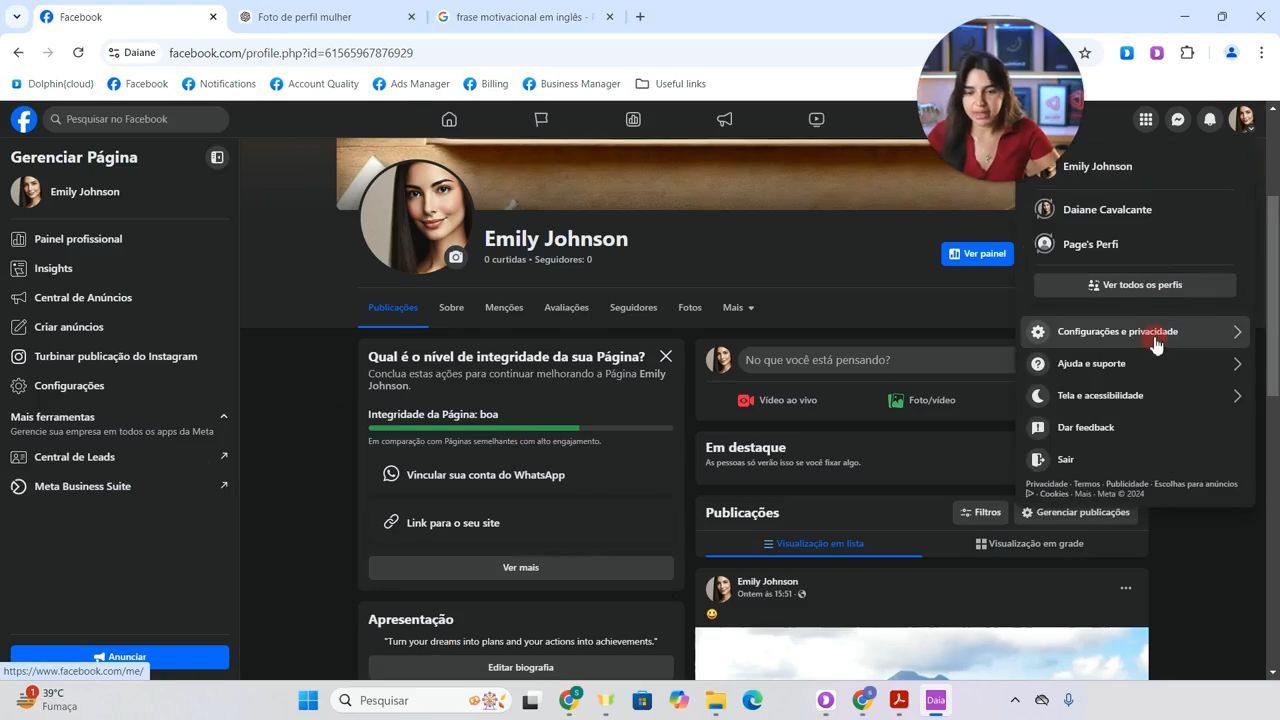Open the professional dashboard chart icon

(x=633, y=119)
